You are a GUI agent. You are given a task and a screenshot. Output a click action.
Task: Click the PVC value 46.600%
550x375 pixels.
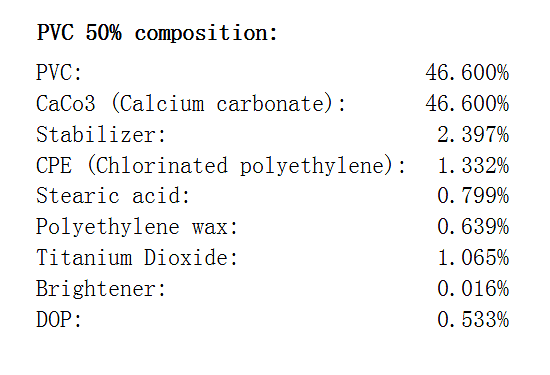click(467, 73)
